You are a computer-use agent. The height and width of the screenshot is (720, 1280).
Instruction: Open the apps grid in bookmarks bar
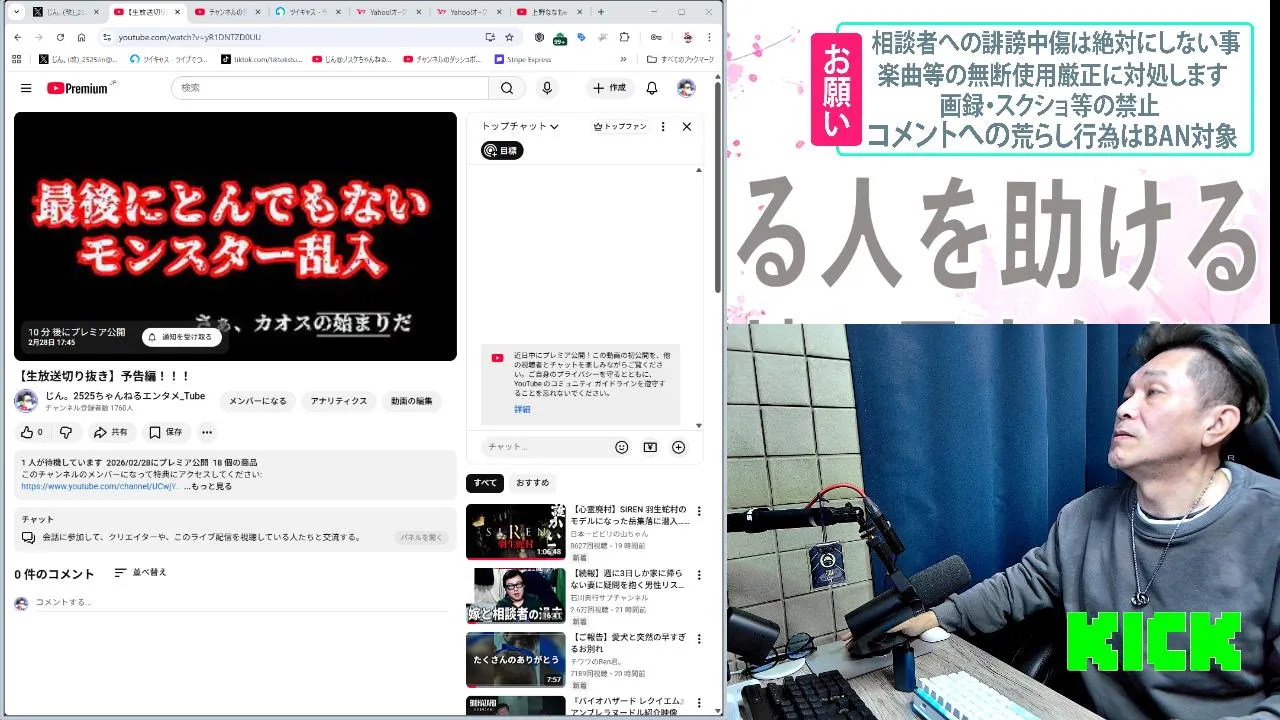click(17, 59)
